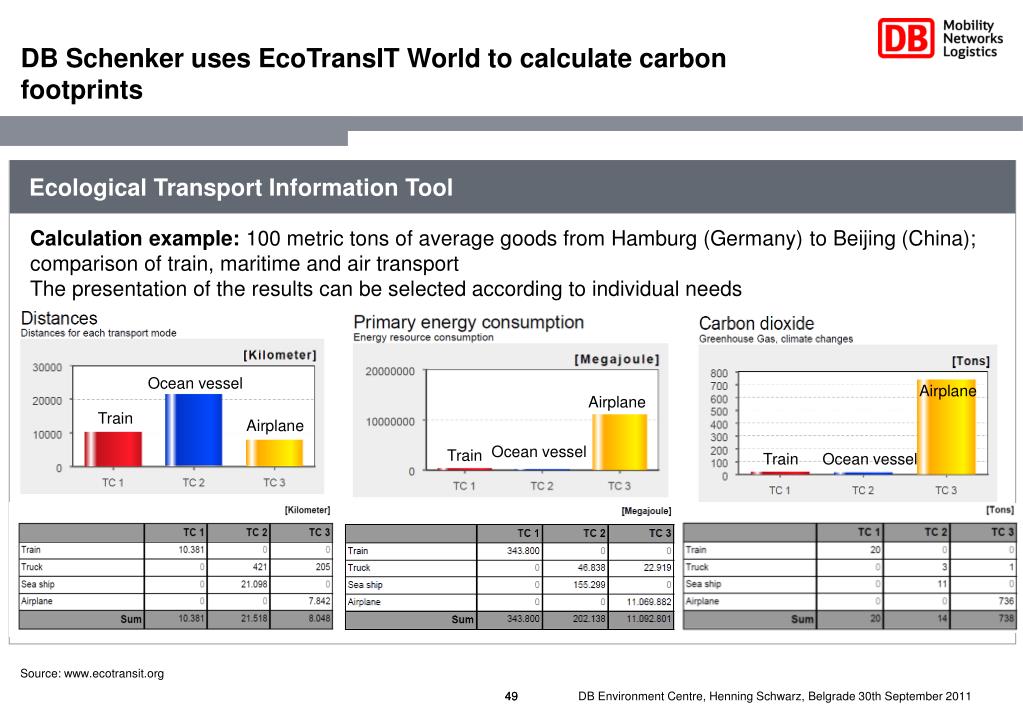The image size is (1023, 708).
Task: Click 'Truck' row label in energy table
Action: tap(359, 568)
